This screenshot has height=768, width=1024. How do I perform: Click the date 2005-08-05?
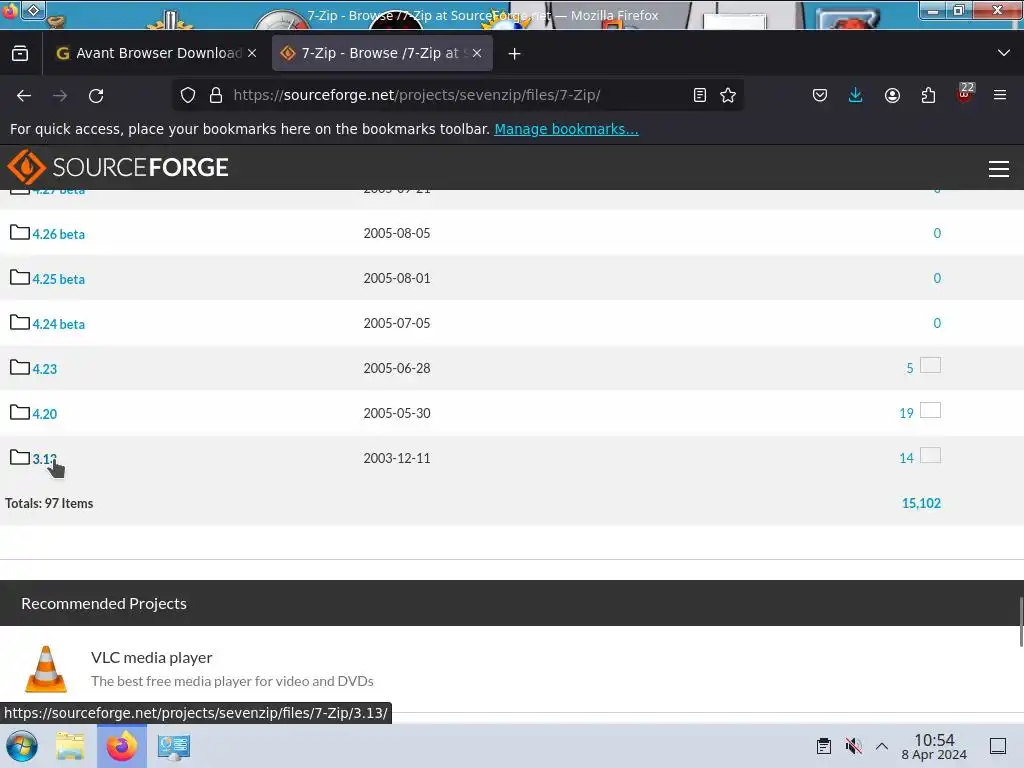tap(397, 233)
